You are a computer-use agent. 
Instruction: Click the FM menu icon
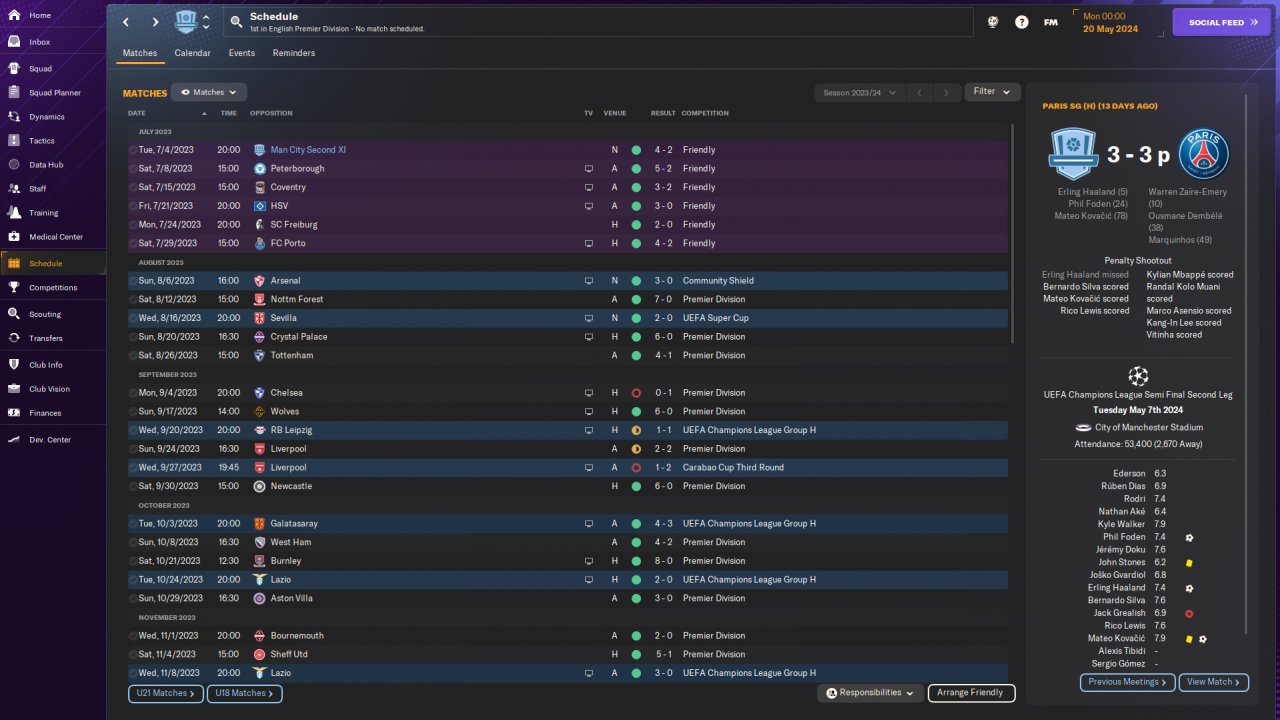click(1050, 22)
